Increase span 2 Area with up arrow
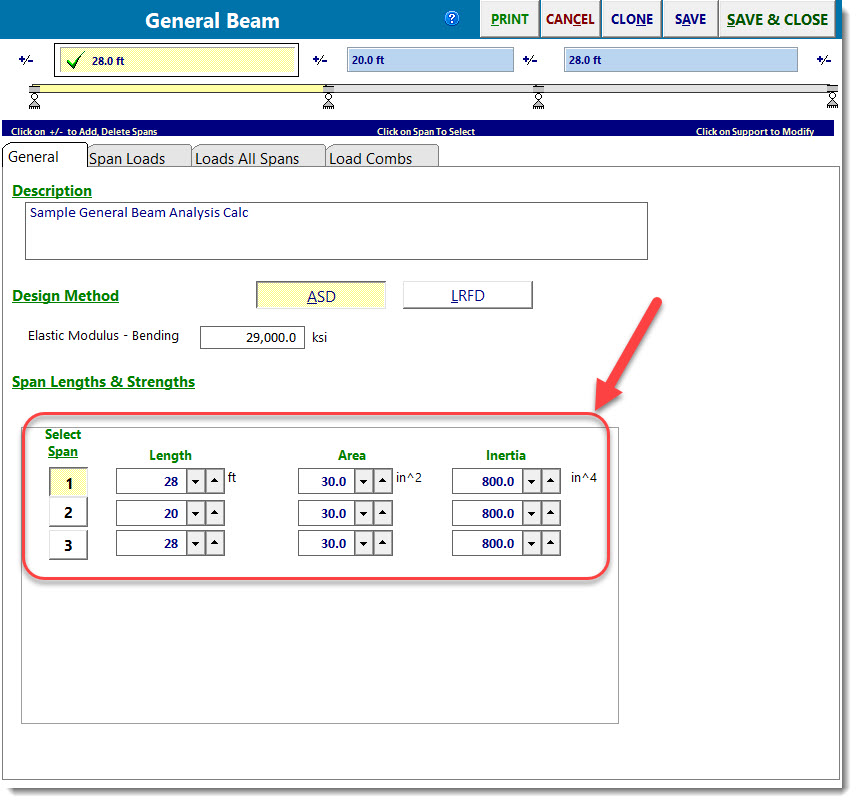The width and height of the screenshot is (857, 803). (383, 513)
